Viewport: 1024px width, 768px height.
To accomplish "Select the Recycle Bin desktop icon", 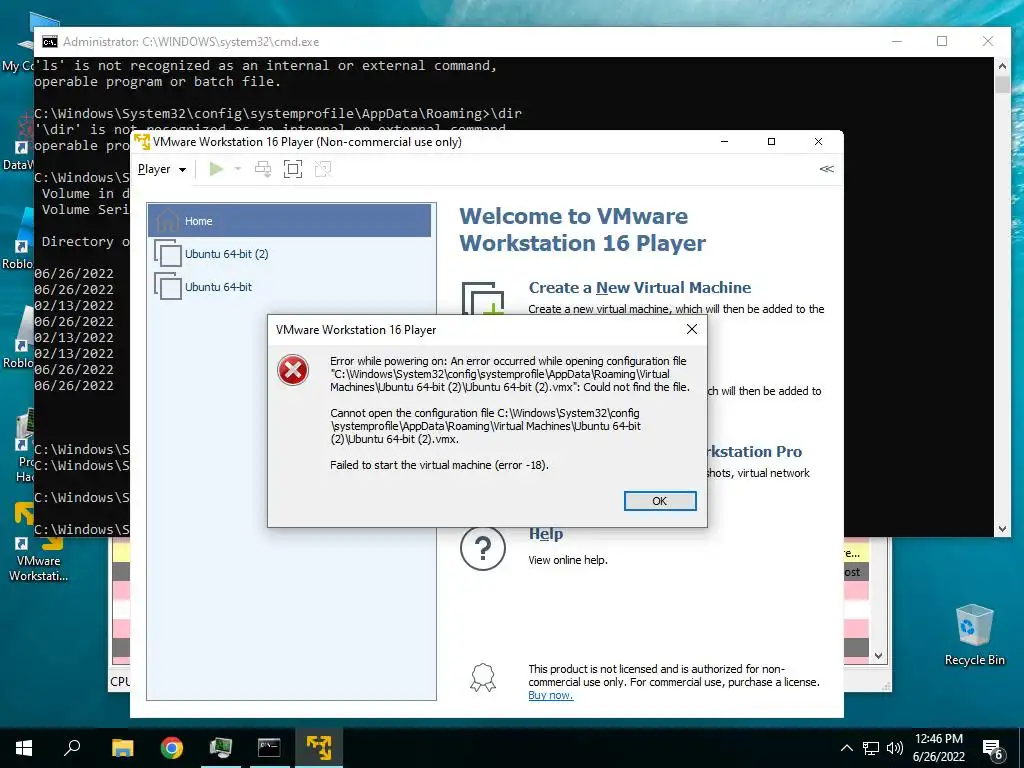I will tap(974, 634).
